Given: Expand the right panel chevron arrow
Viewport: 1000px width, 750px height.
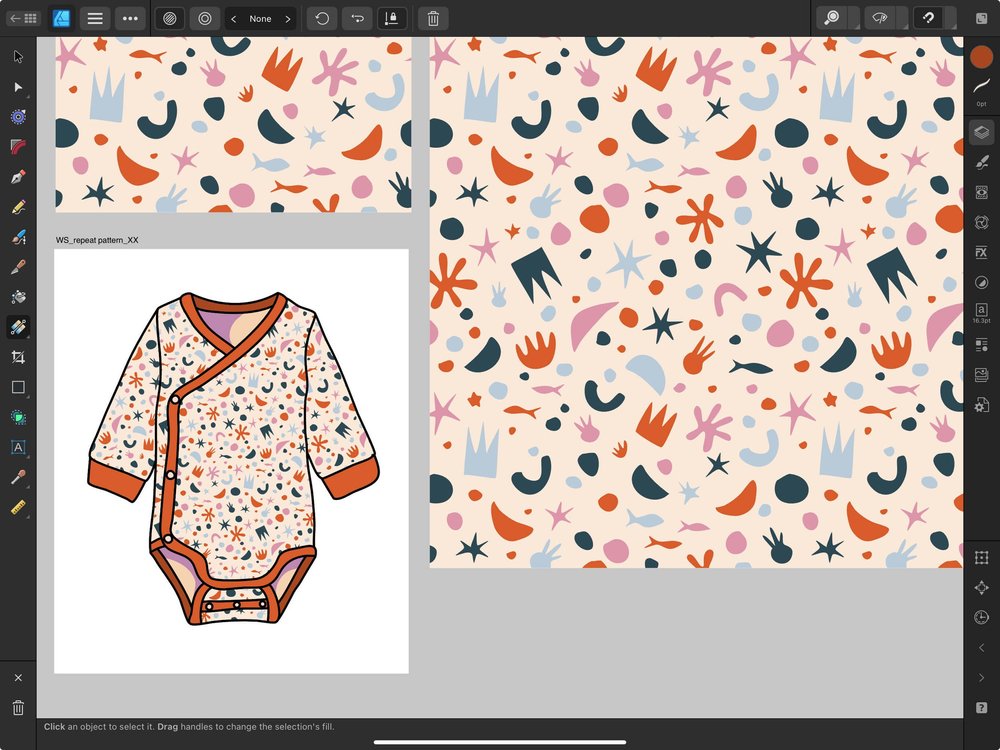Looking at the screenshot, I should pos(981,677).
